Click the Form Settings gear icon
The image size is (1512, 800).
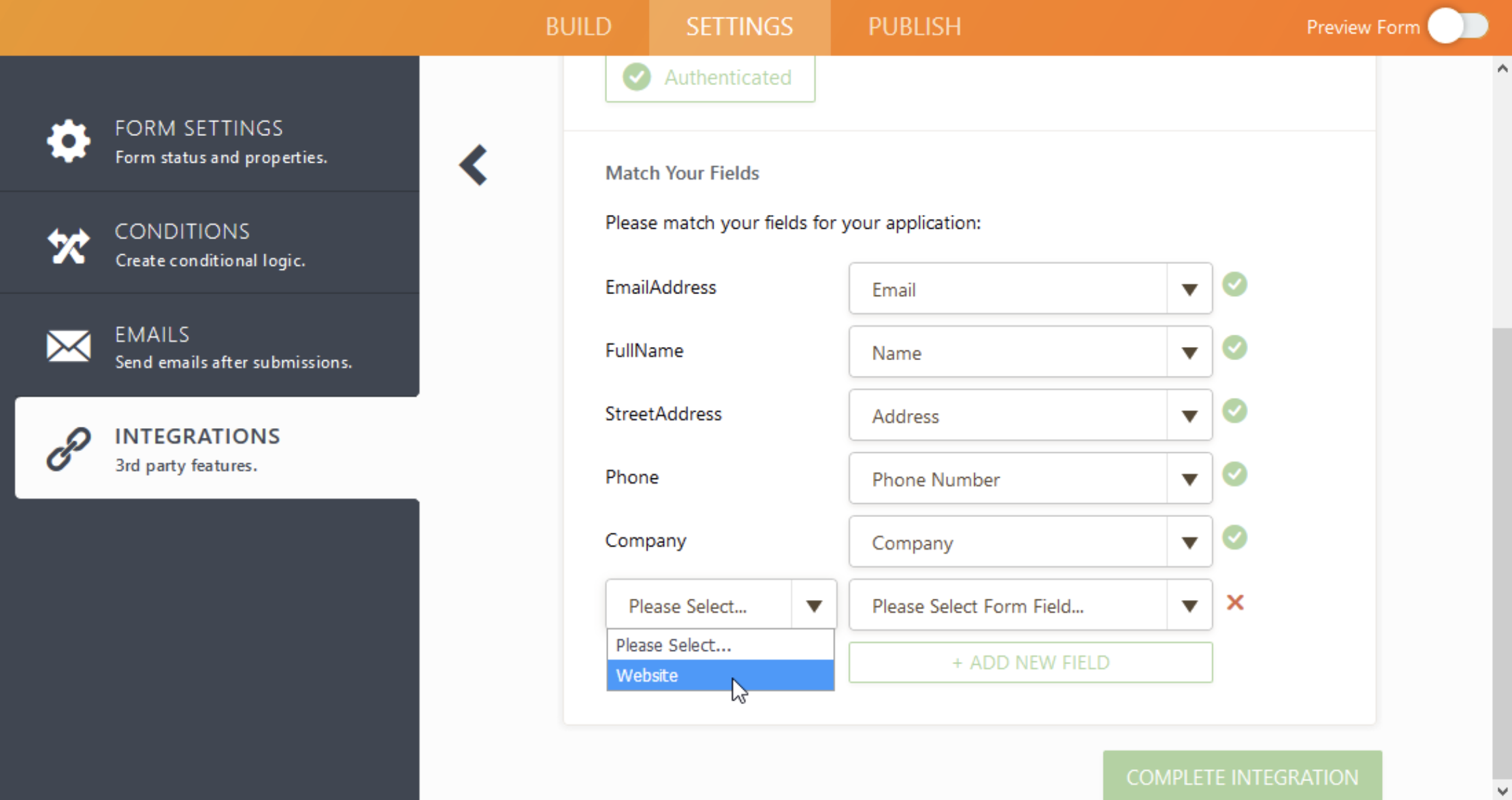click(68, 141)
